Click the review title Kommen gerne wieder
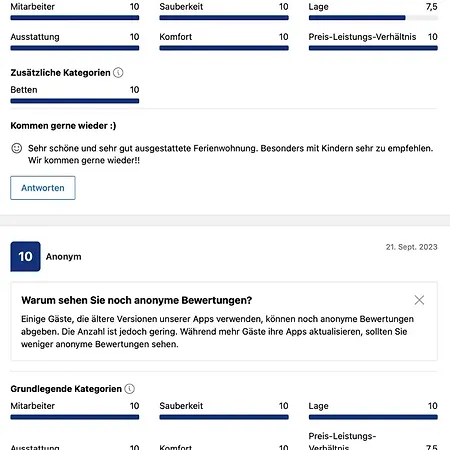The image size is (450, 450). (x=63, y=126)
